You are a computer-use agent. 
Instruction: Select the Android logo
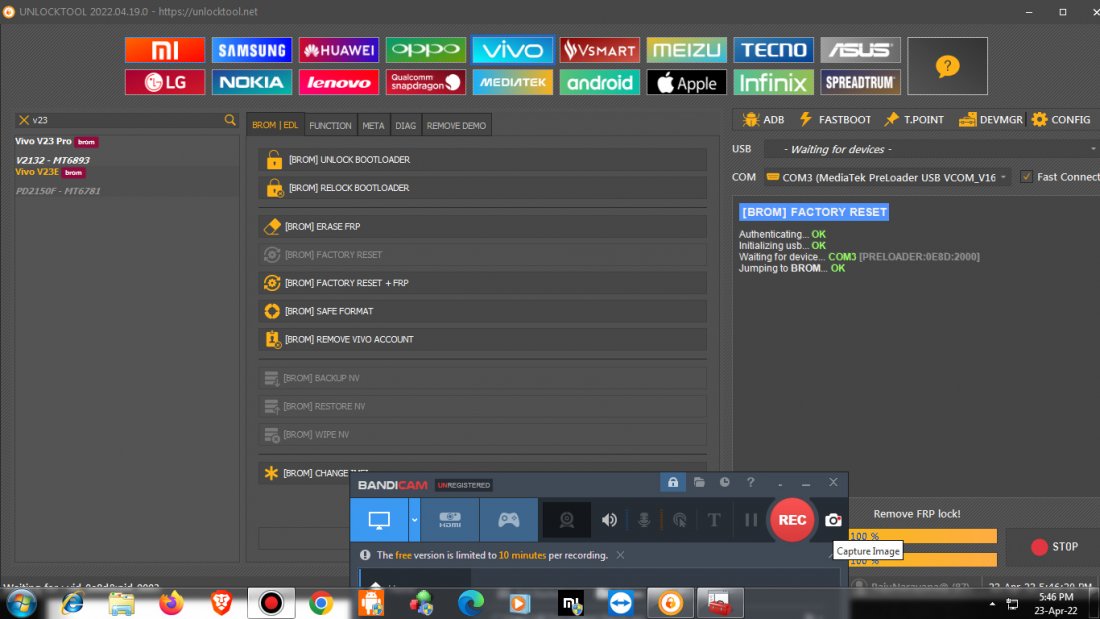pyautogui.click(x=600, y=82)
